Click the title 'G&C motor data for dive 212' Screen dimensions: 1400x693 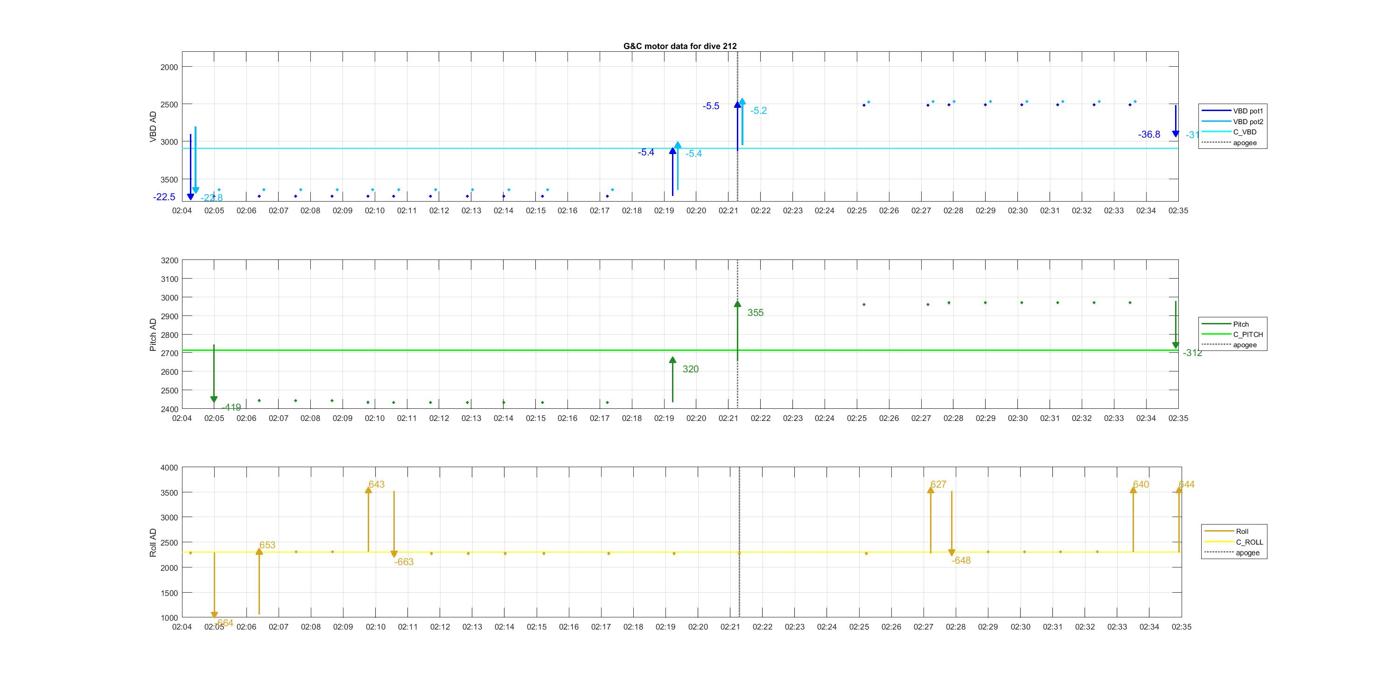[x=680, y=46]
